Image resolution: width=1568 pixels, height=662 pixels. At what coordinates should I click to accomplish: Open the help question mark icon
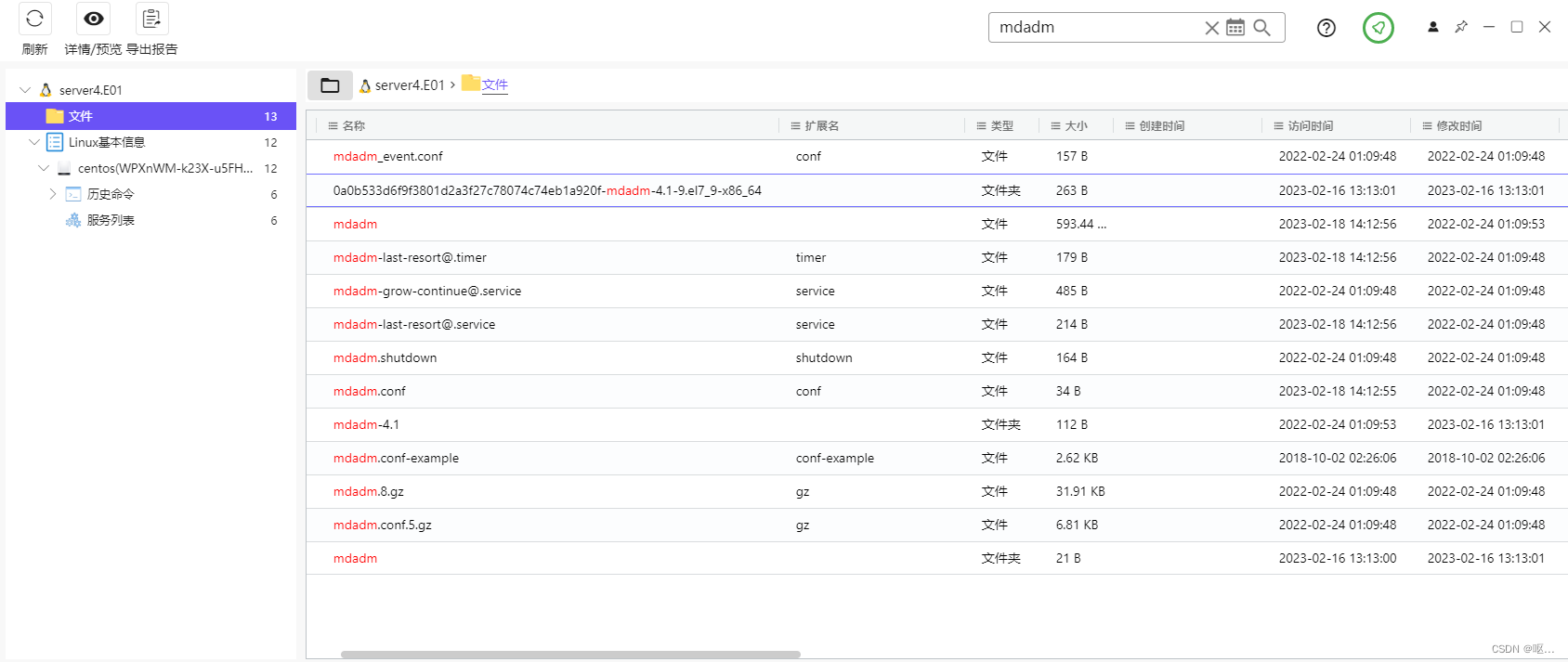click(1326, 28)
